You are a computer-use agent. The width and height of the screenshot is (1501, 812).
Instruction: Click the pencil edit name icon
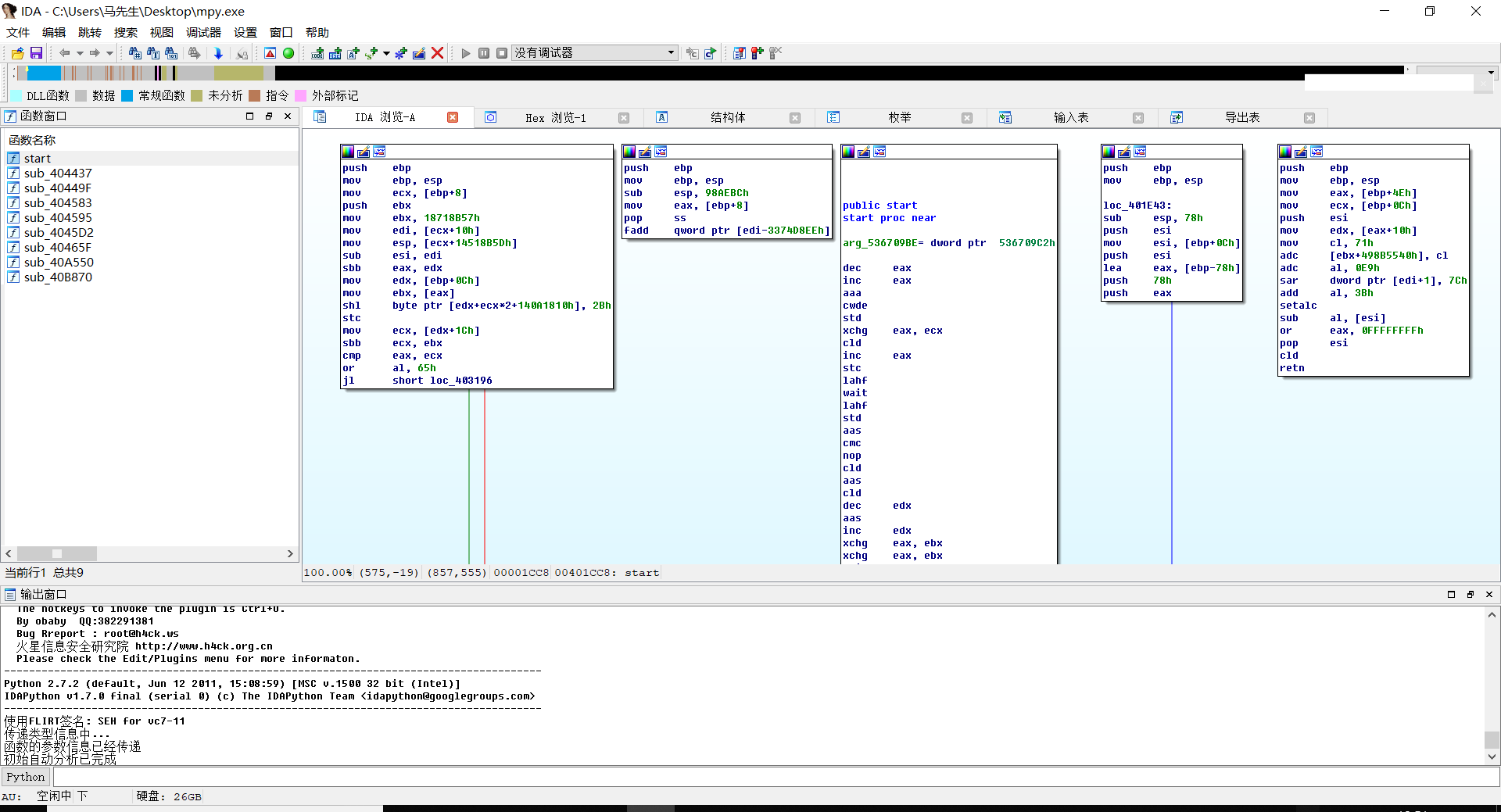click(419, 53)
